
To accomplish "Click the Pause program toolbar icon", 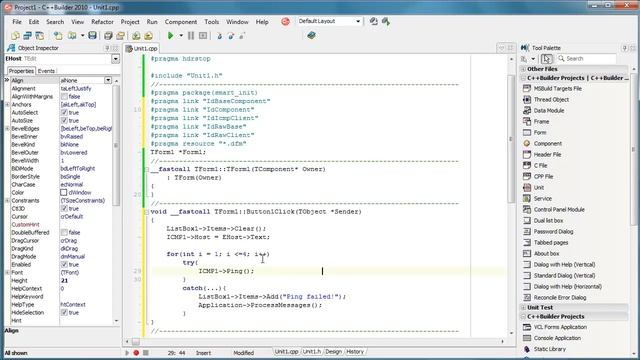I will coord(191,36).
